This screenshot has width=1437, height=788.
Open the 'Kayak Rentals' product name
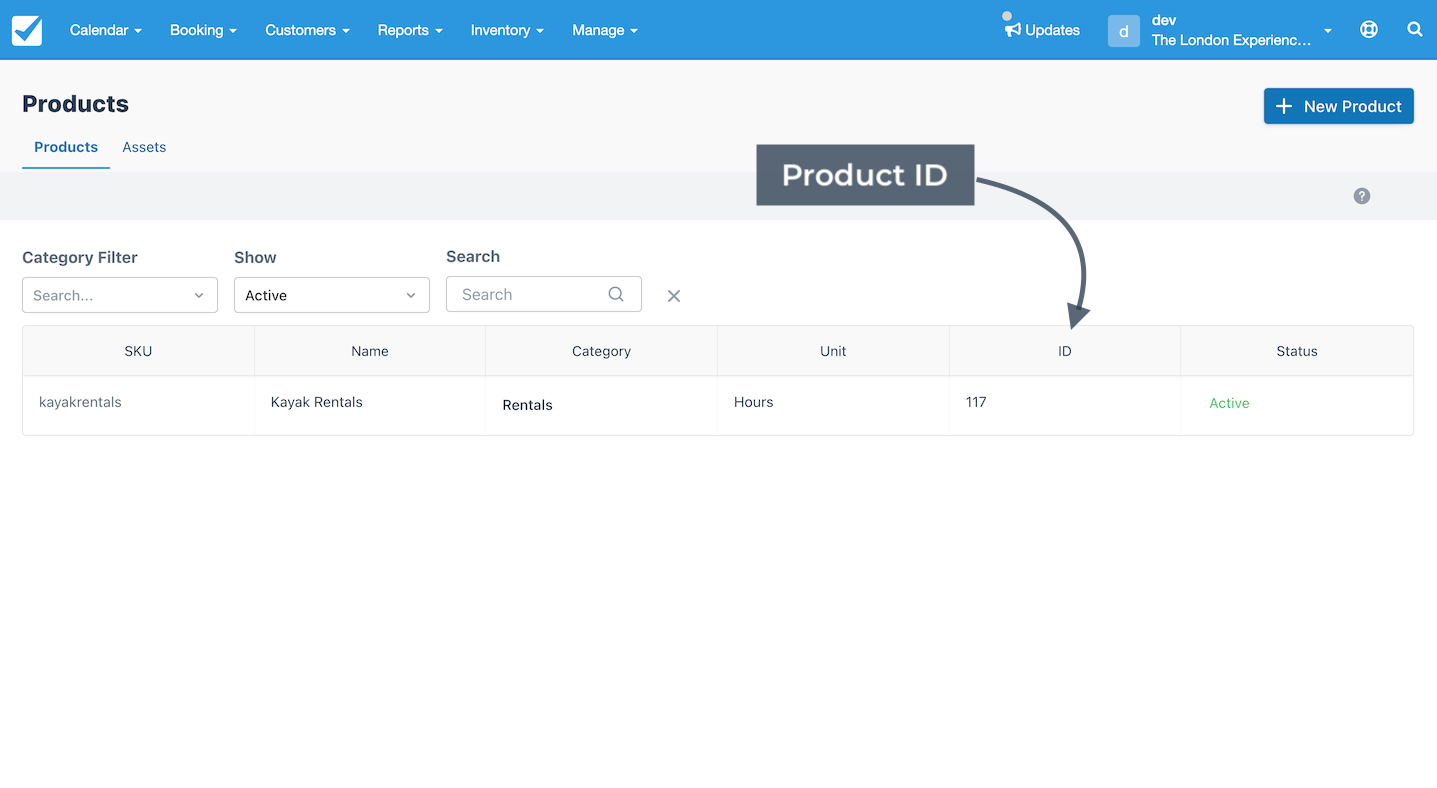(317, 402)
